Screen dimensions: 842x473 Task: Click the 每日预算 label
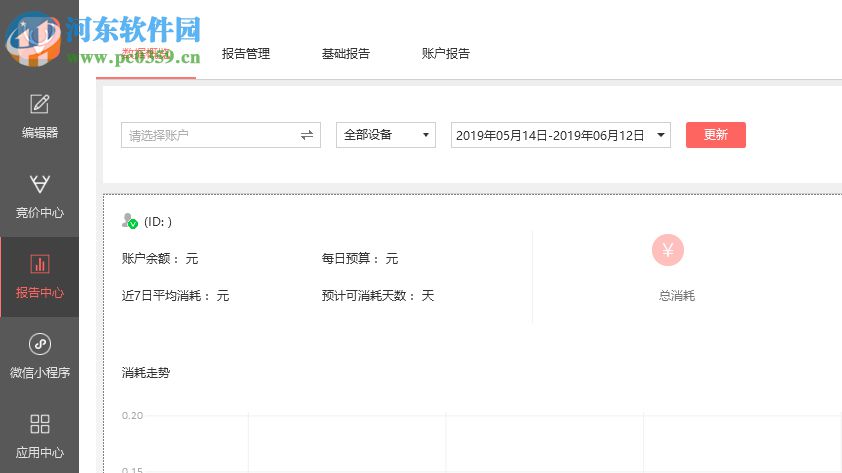click(x=350, y=259)
